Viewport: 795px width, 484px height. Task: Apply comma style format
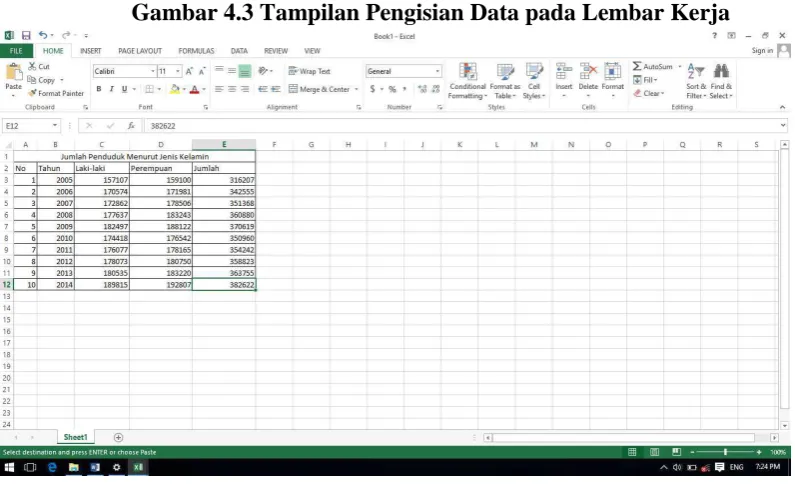[x=405, y=89]
